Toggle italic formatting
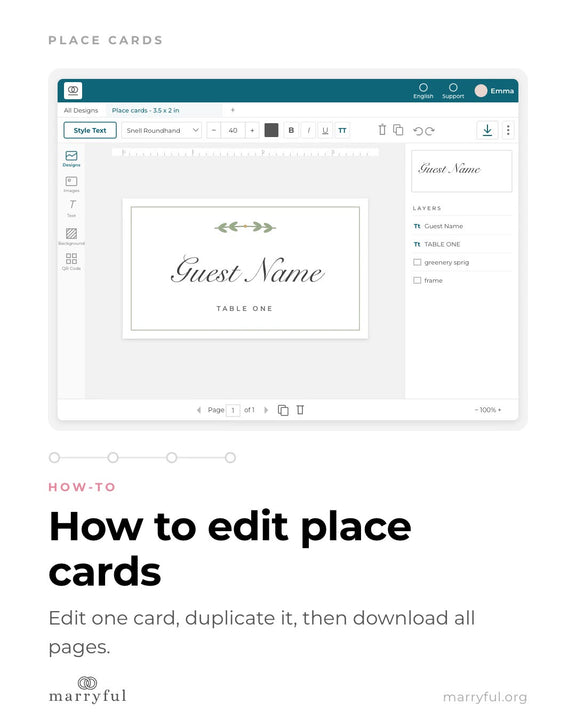Image resolution: width=576 pixels, height=720 pixels. [x=309, y=130]
